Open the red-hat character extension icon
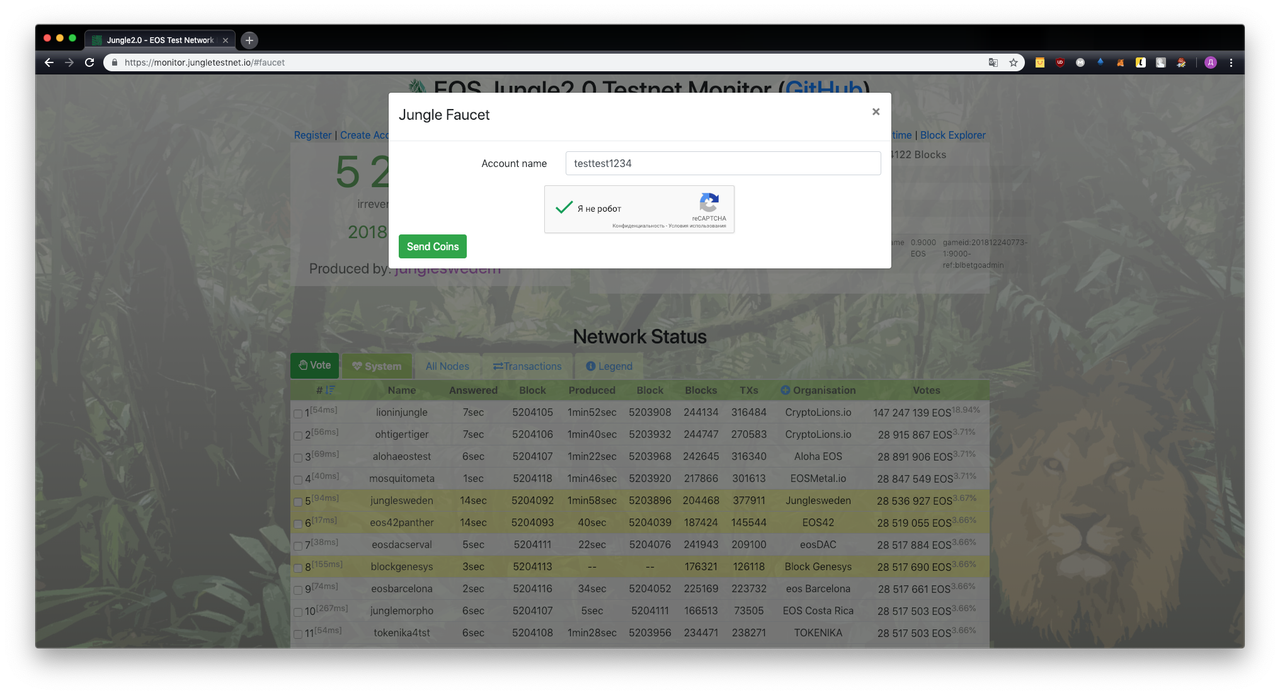Image resolution: width=1280 pixels, height=695 pixels. [x=1181, y=62]
